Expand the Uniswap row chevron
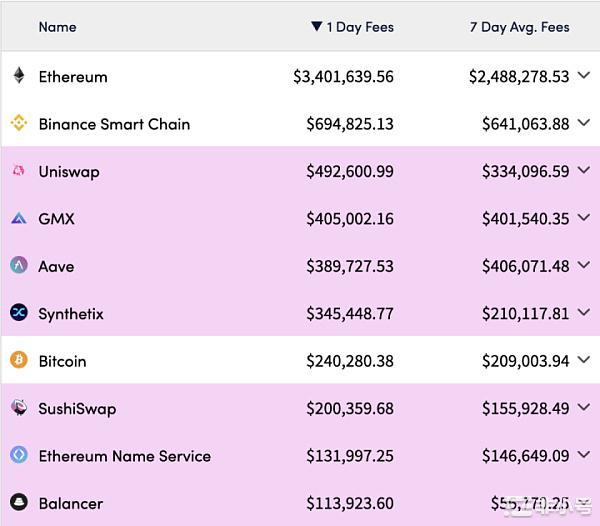The image size is (600, 526). point(584,171)
